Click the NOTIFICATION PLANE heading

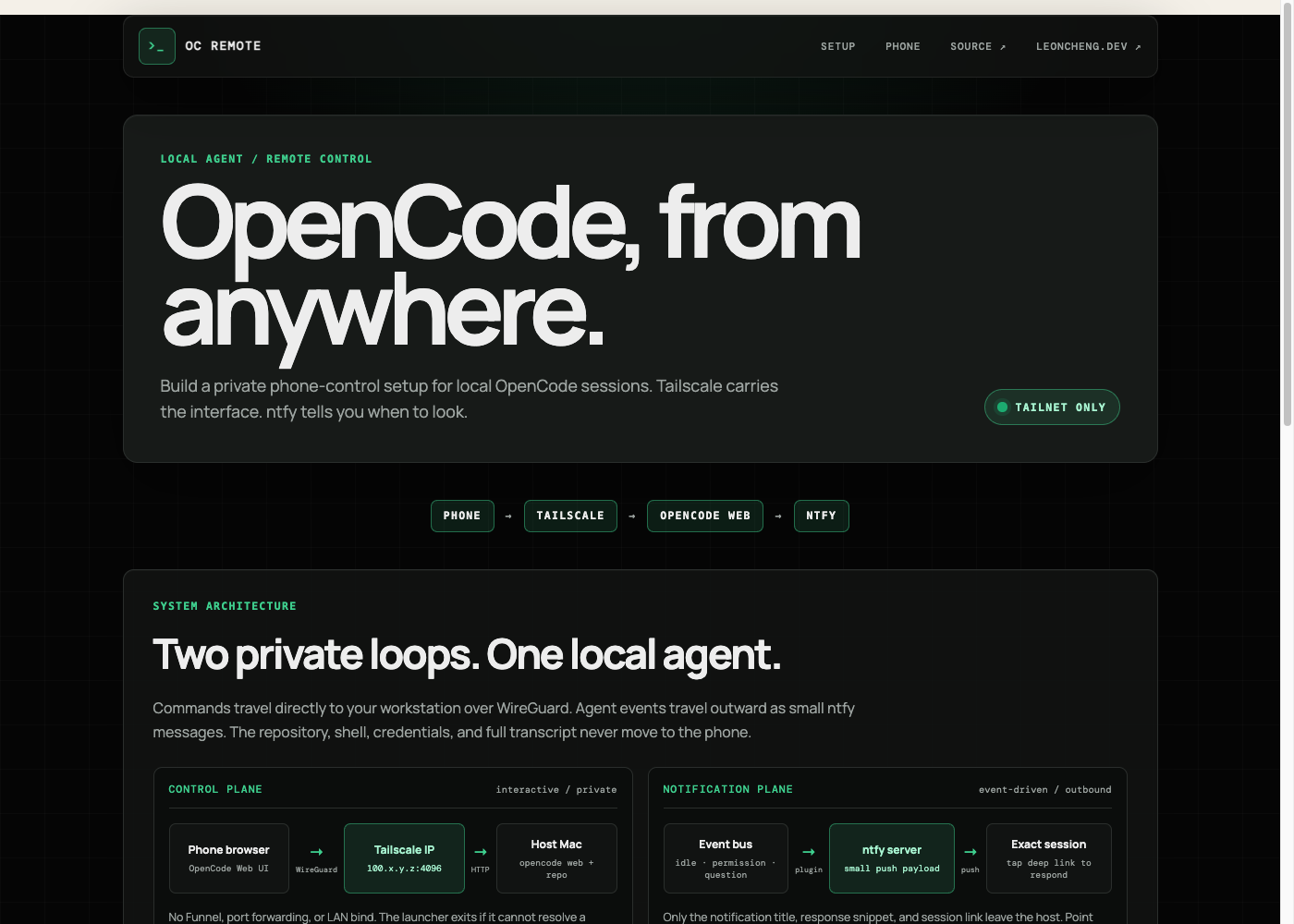pos(728,789)
